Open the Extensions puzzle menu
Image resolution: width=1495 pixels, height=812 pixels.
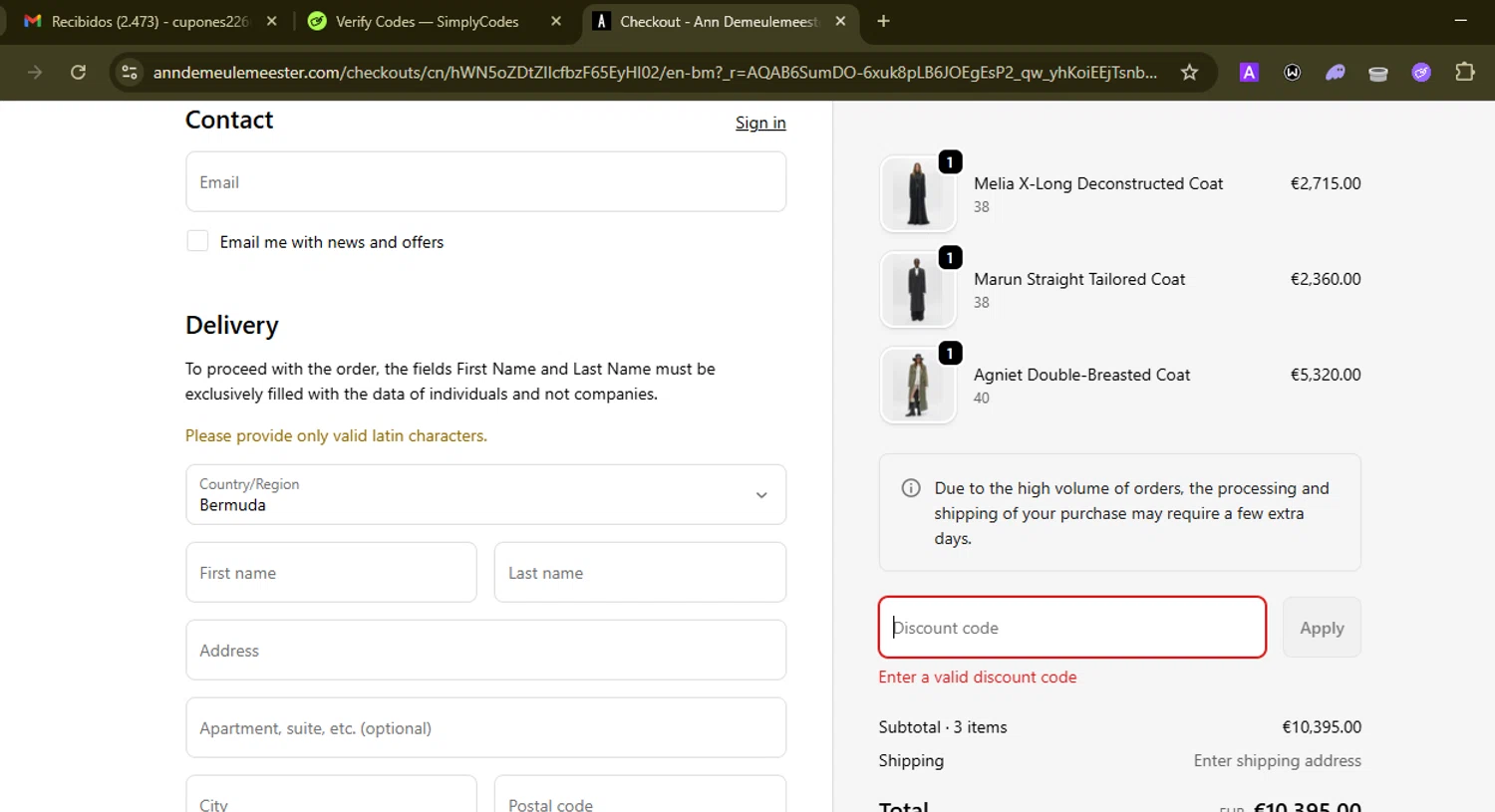(x=1464, y=72)
